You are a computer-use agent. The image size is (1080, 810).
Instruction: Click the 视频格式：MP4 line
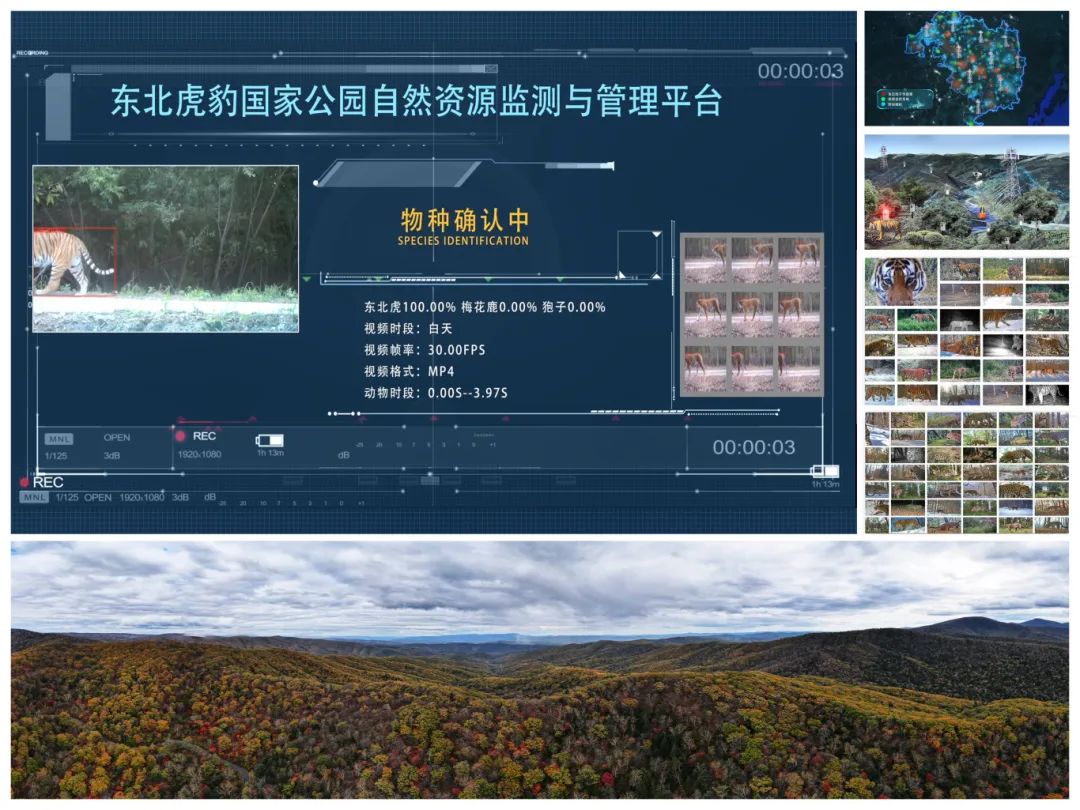click(x=409, y=371)
